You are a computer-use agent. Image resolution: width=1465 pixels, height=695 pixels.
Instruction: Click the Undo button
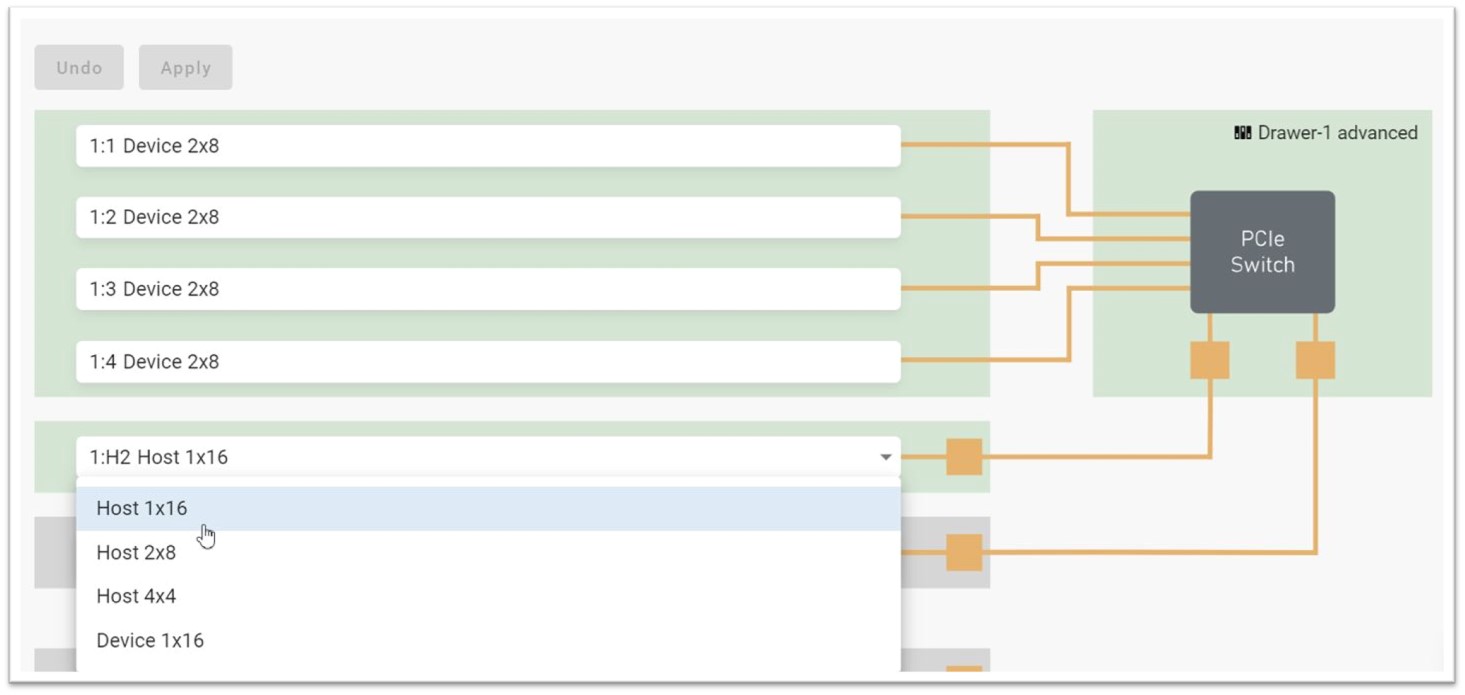tap(79, 68)
